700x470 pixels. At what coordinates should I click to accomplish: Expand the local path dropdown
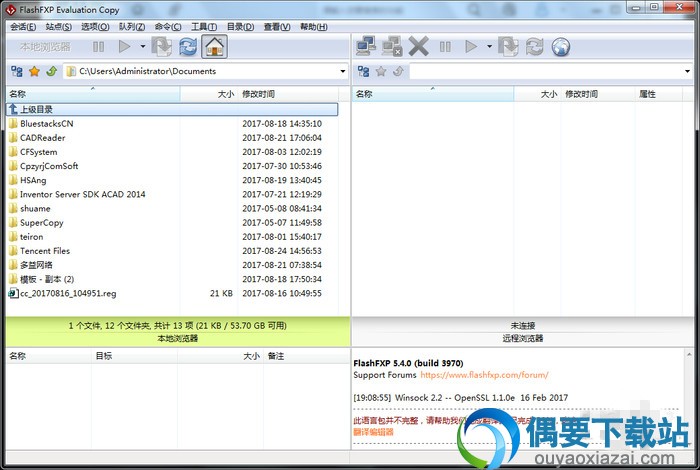click(342, 71)
